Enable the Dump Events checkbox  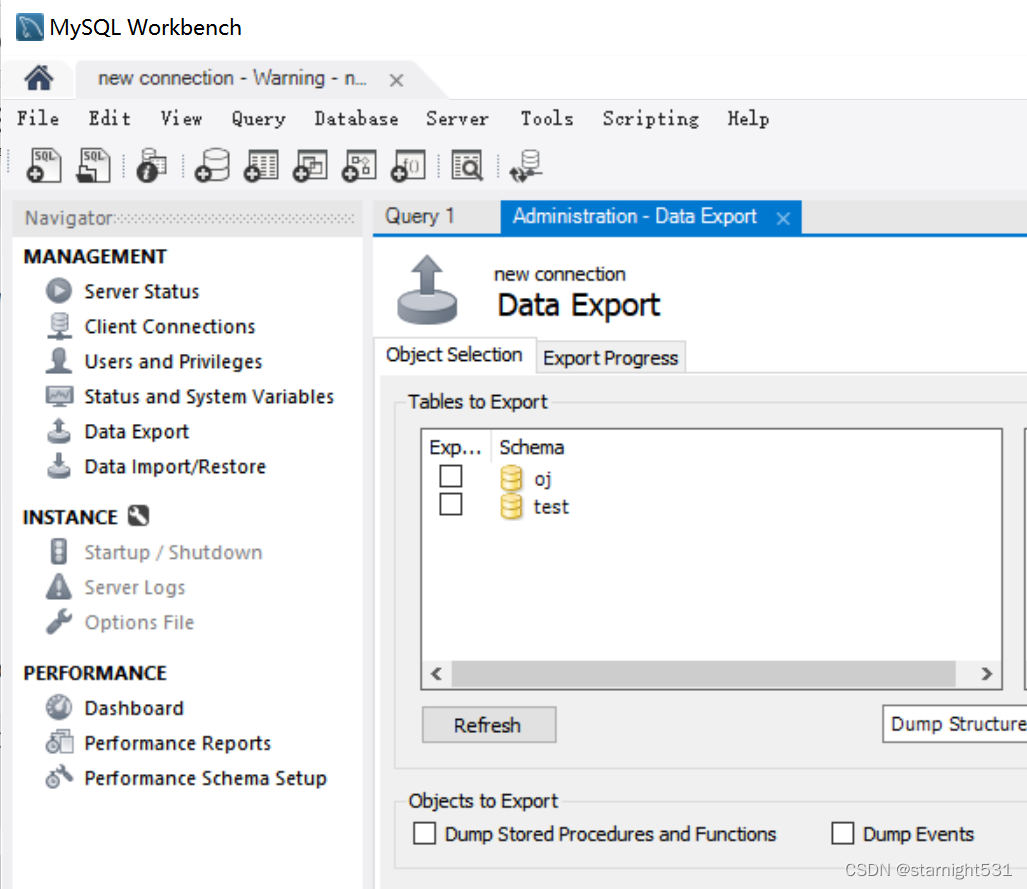[x=842, y=833]
